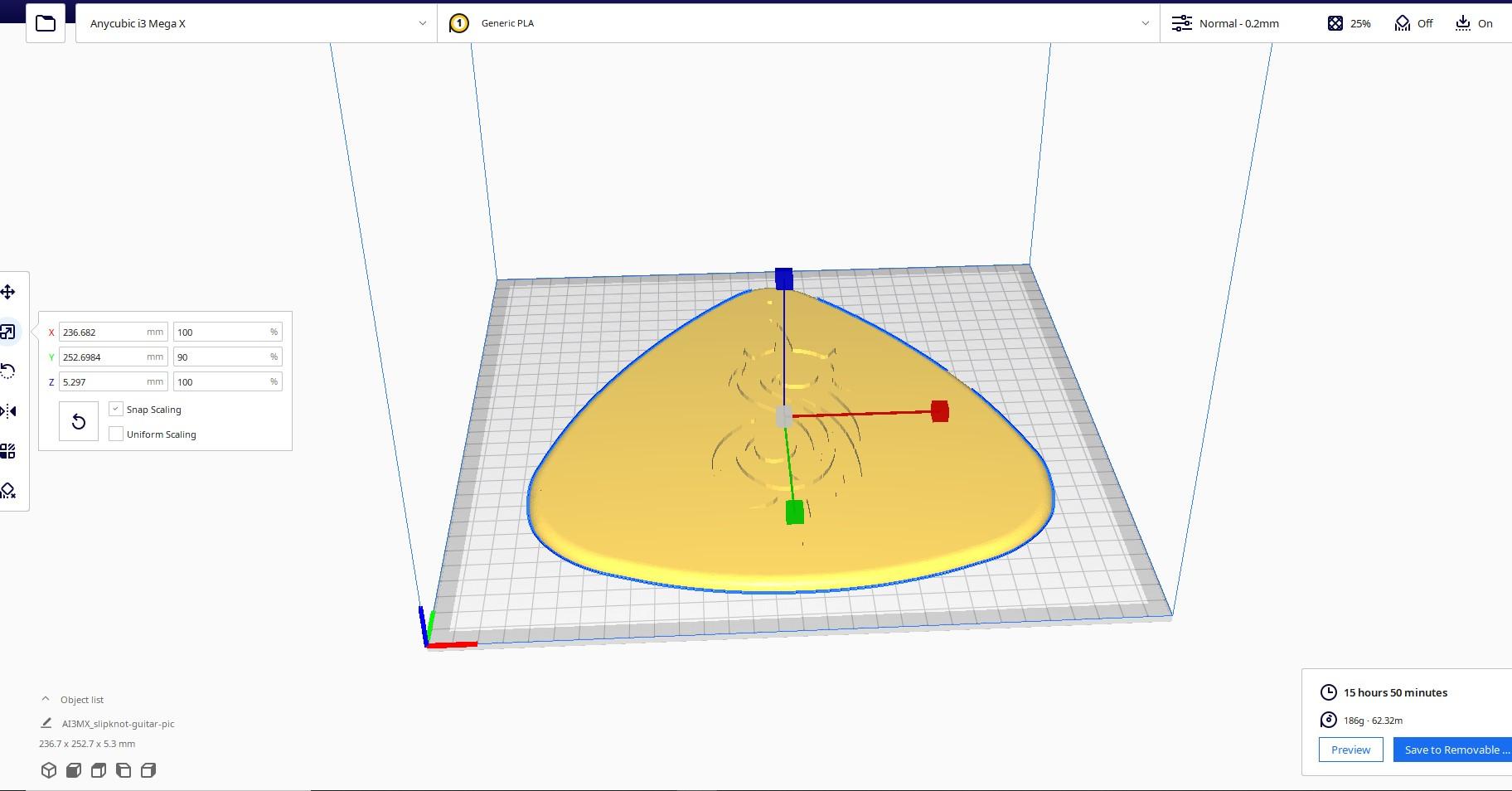This screenshot has width=1512, height=791.
Task: Click the adhesion On icon
Action: [x=1463, y=23]
